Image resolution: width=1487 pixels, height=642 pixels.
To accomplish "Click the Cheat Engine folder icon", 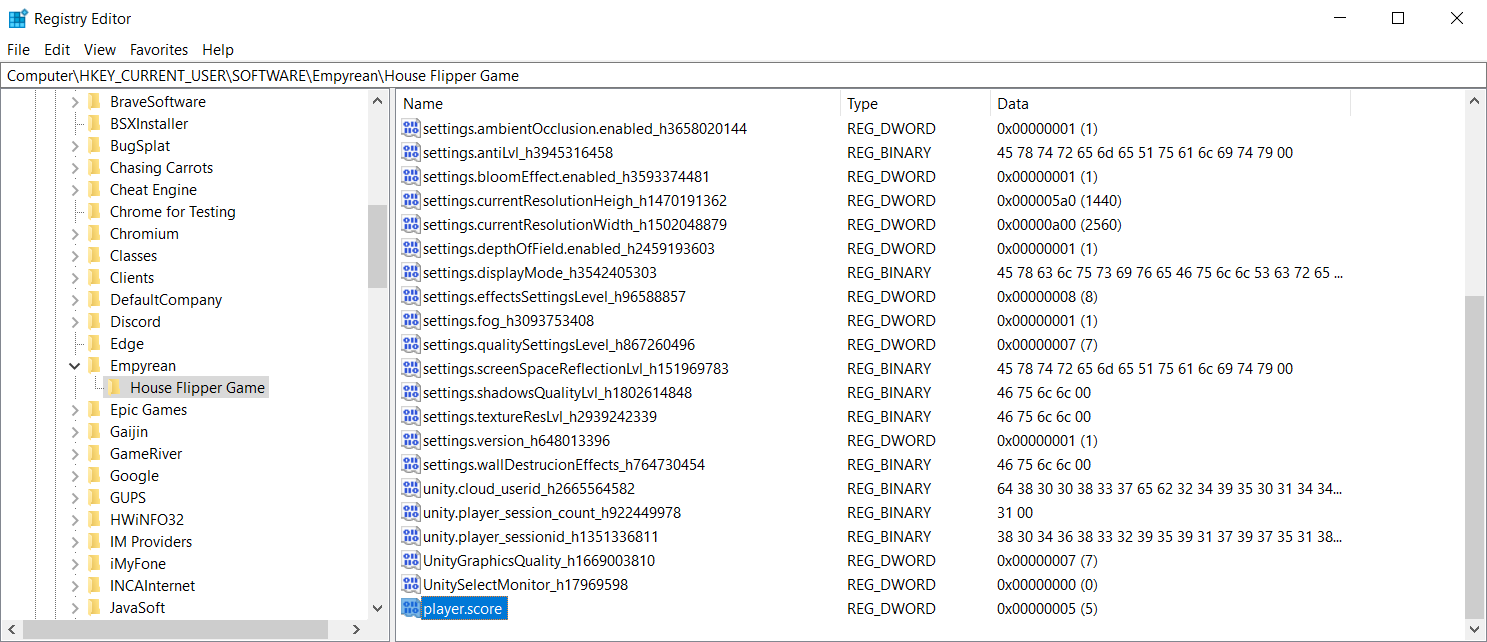I will point(95,189).
